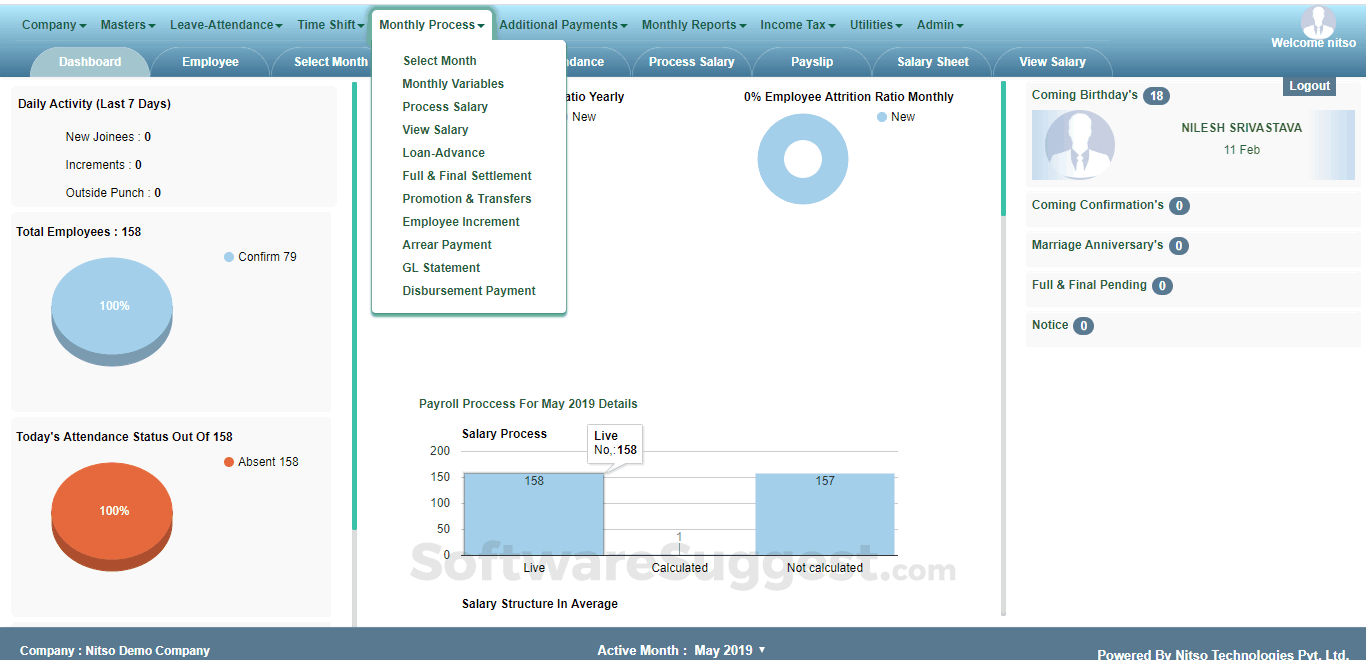Click the orange Today's Attendance pie chart

click(111, 516)
